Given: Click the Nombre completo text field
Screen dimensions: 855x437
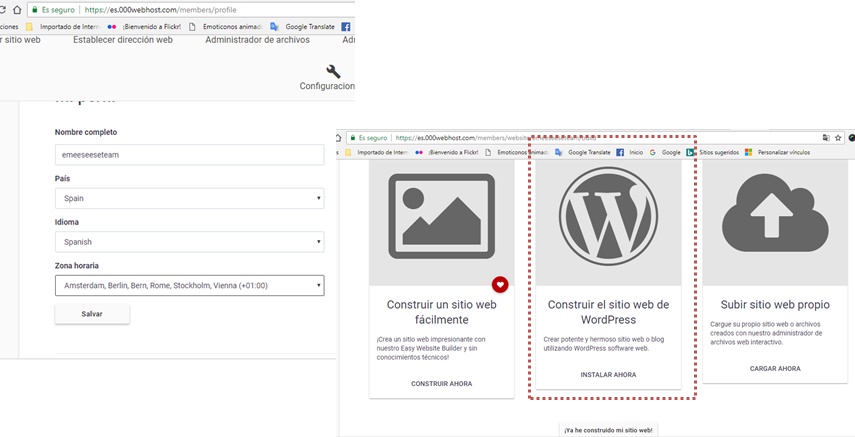Looking at the screenshot, I should pos(190,154).
